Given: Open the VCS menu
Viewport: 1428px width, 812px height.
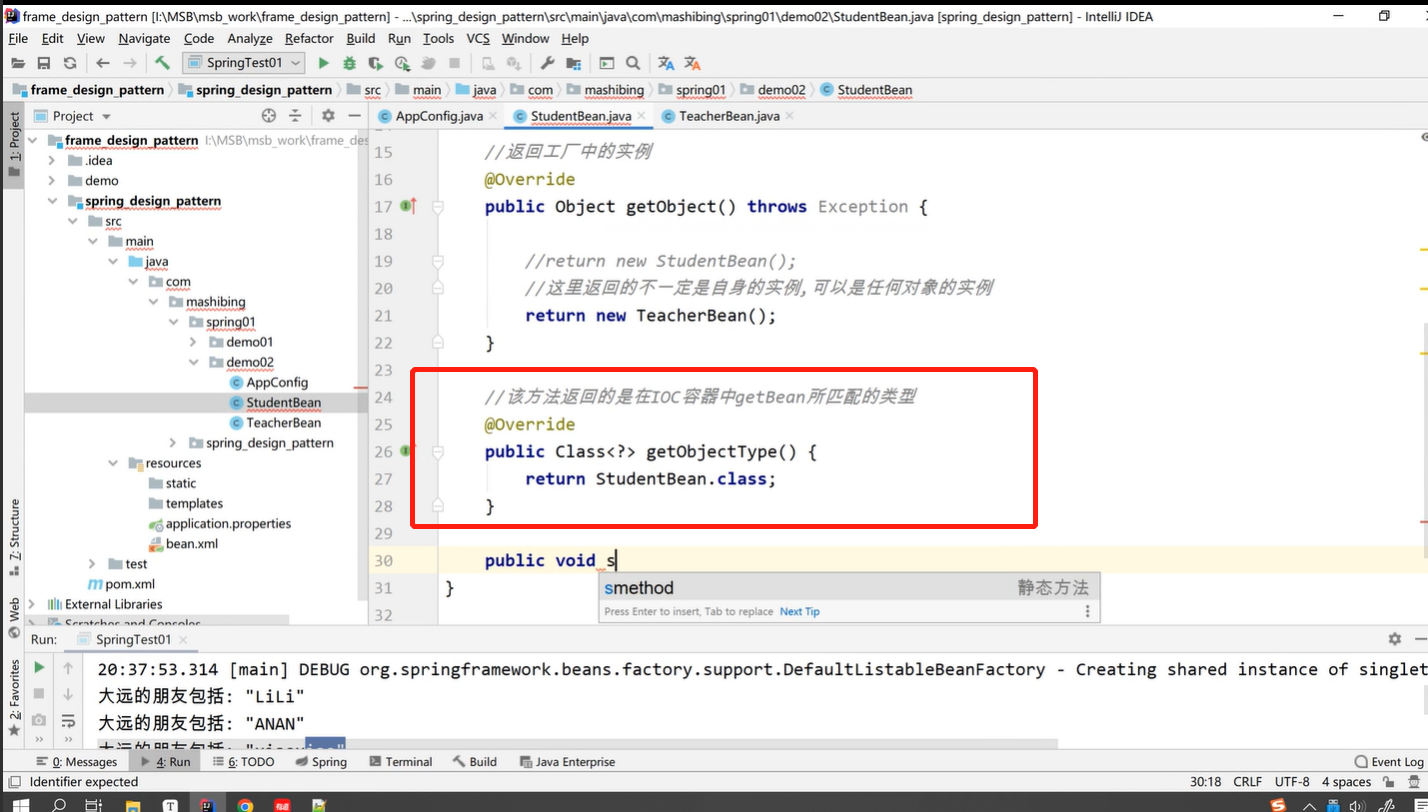Looking at the screenshot, I should [x=478, y=38].
